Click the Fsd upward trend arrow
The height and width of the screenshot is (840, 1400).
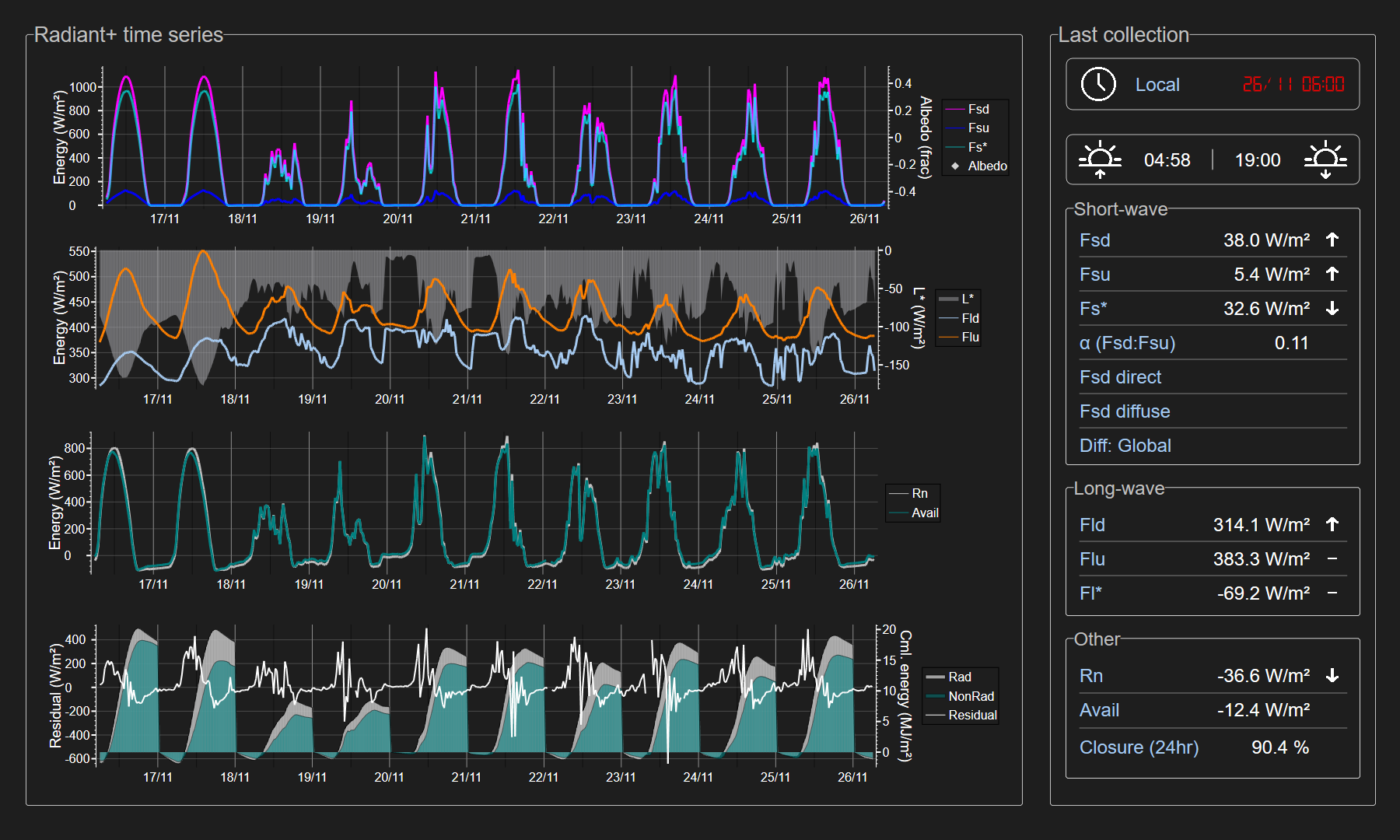(1332, 240)
